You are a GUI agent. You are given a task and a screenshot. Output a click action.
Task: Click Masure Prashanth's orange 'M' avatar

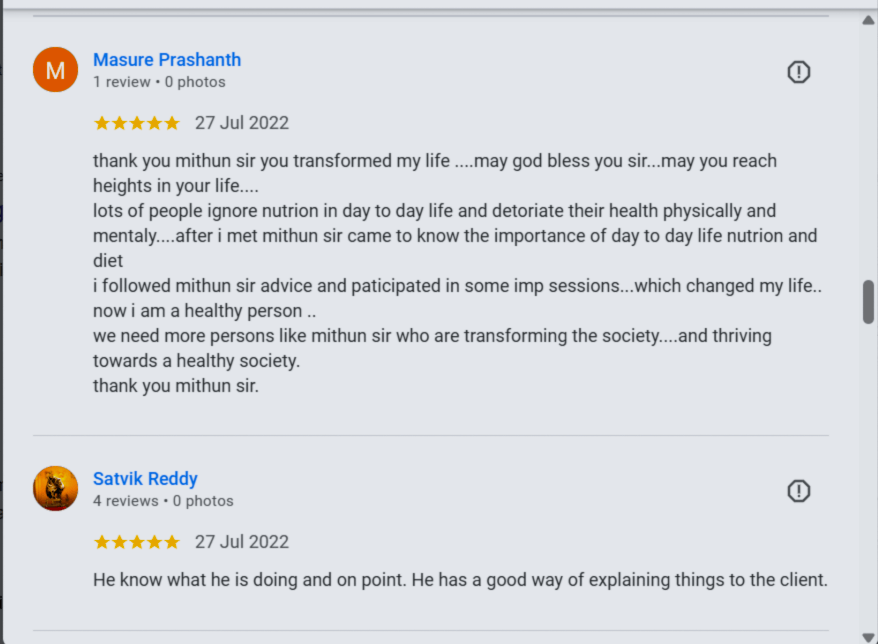tap(55, 70)
